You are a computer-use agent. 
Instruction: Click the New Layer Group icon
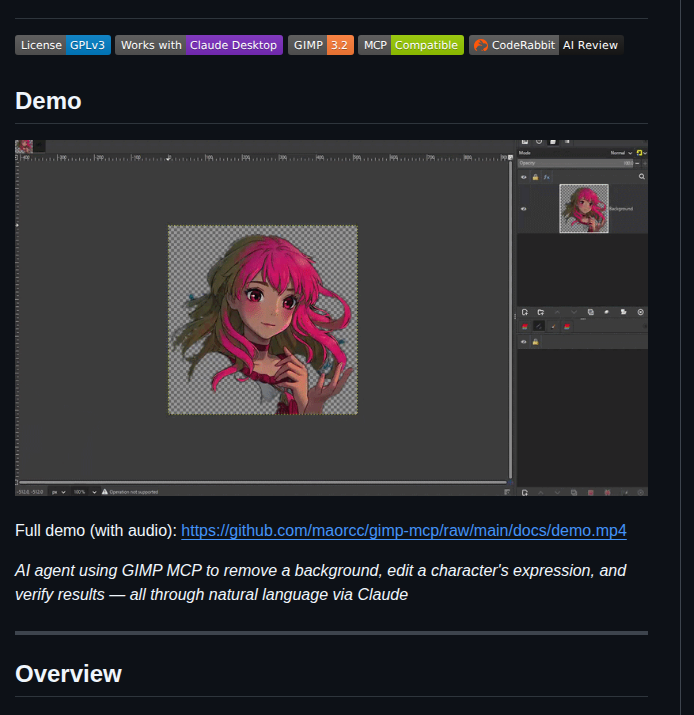(x=541, y=312)
